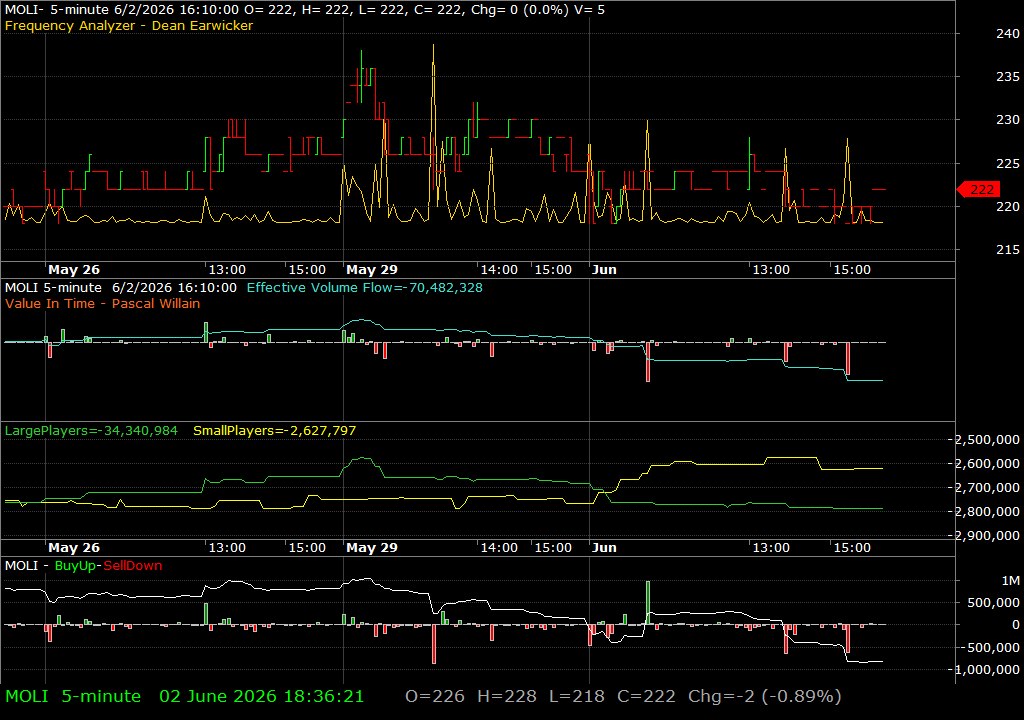Click the 'LargePlayers=-34,340,984' legend value
Screen dimensions: 1024x720
pos(91,431)
